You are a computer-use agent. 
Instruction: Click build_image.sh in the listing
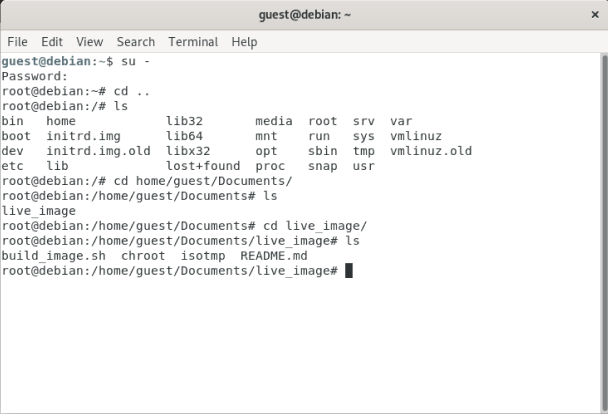click(x=54, y=256)
